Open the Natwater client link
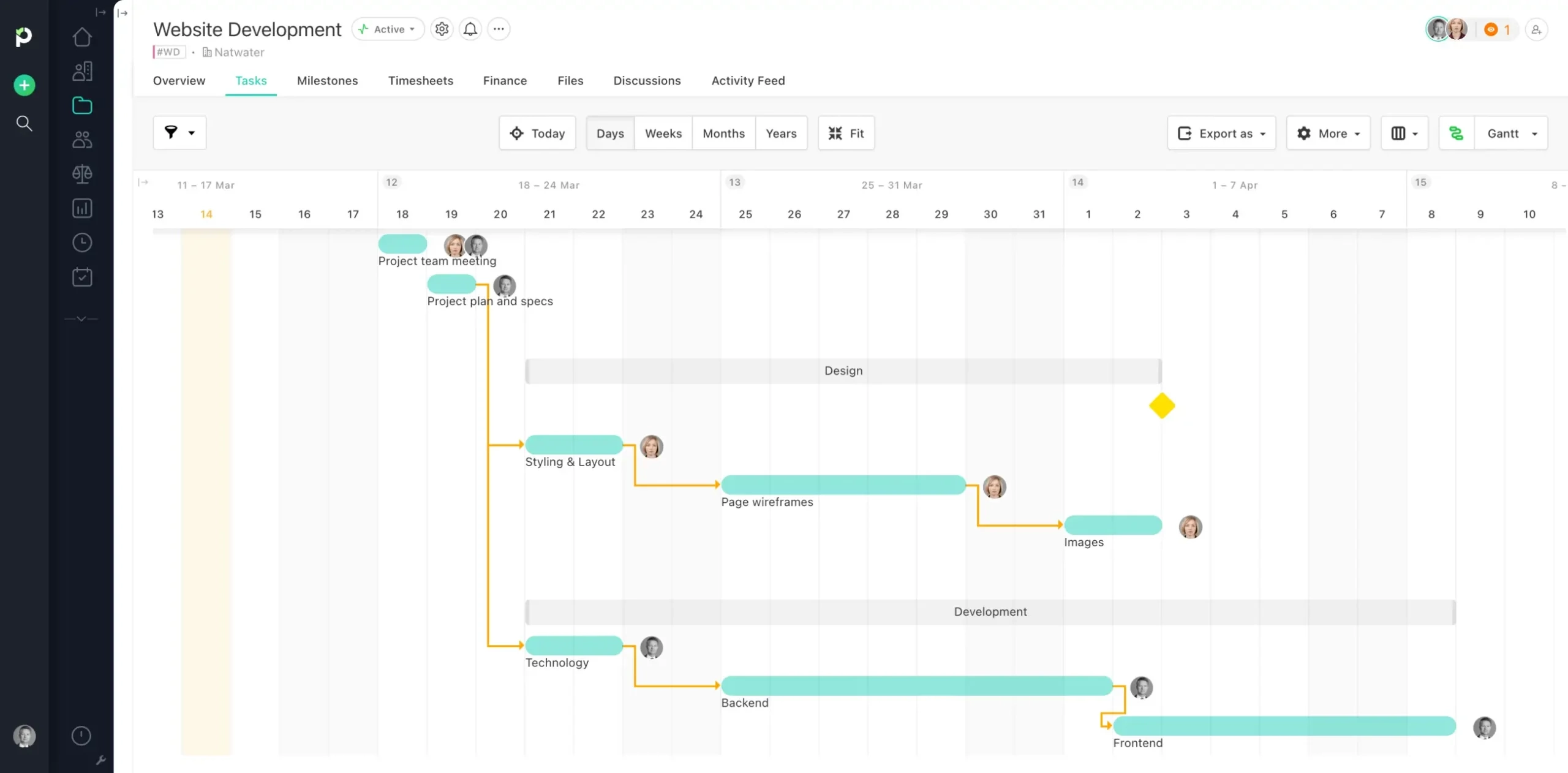Image resolution: width=1568 pixels, height=773 pixels. [239, 52]
